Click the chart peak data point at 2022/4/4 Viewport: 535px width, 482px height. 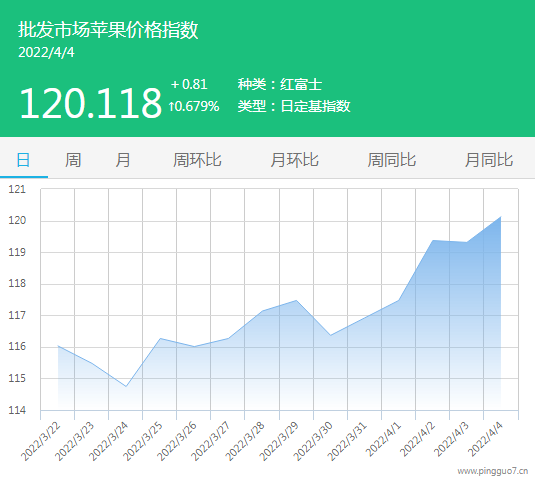[501, 217]
